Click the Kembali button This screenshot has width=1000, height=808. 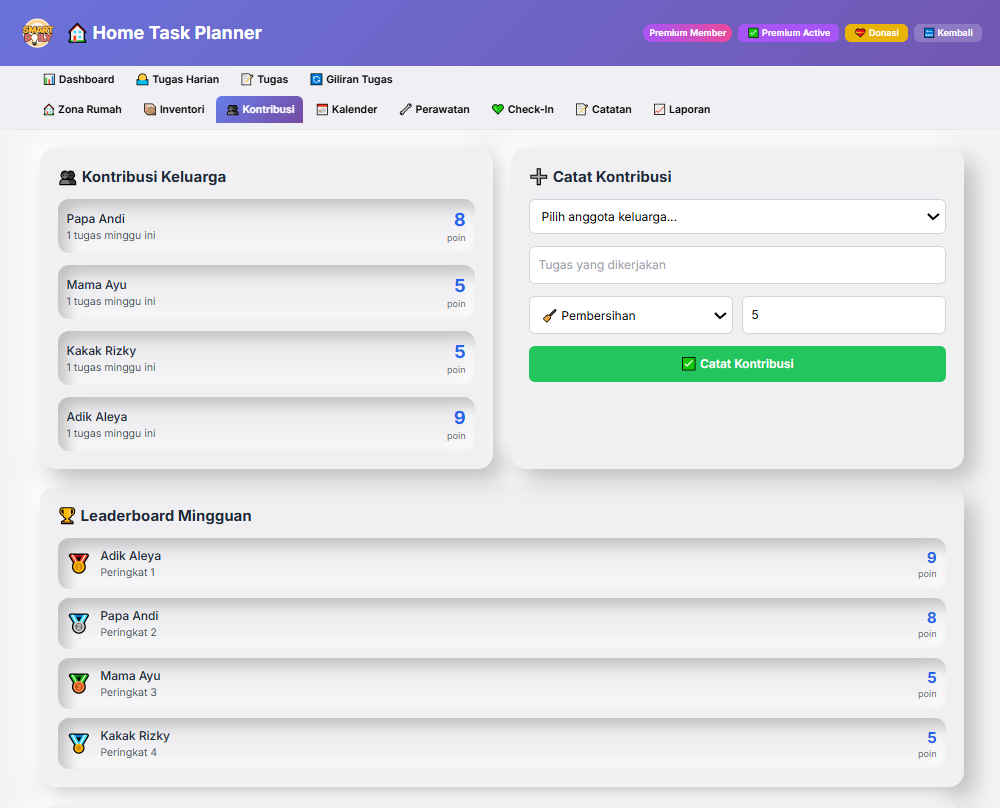click(947, 33)
